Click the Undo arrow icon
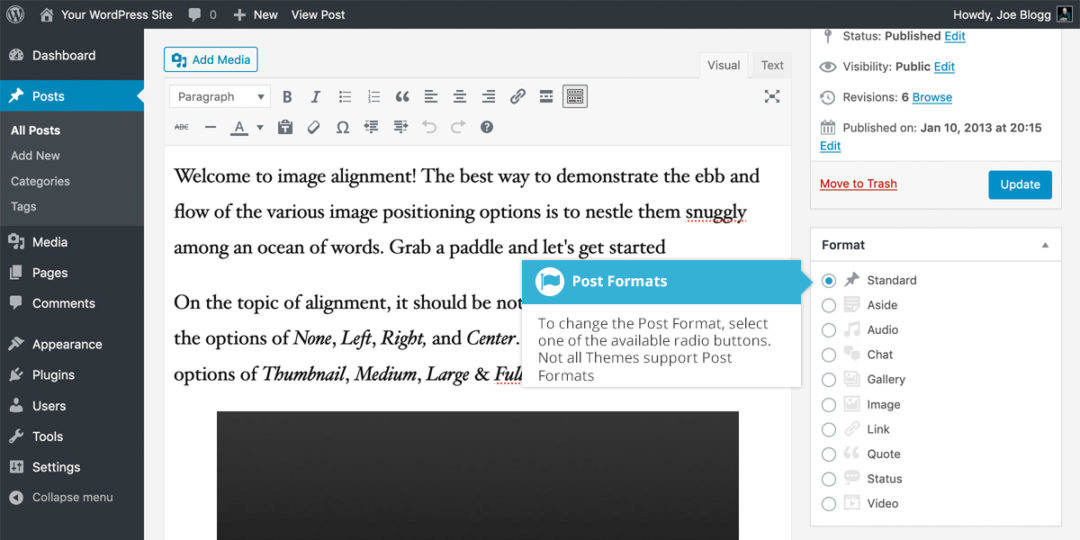Viewport: 1080px width, 540px height. pos(429,127)
